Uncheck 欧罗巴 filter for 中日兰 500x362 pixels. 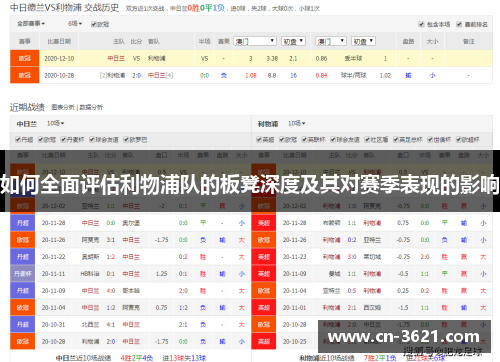tap(126, 139)
